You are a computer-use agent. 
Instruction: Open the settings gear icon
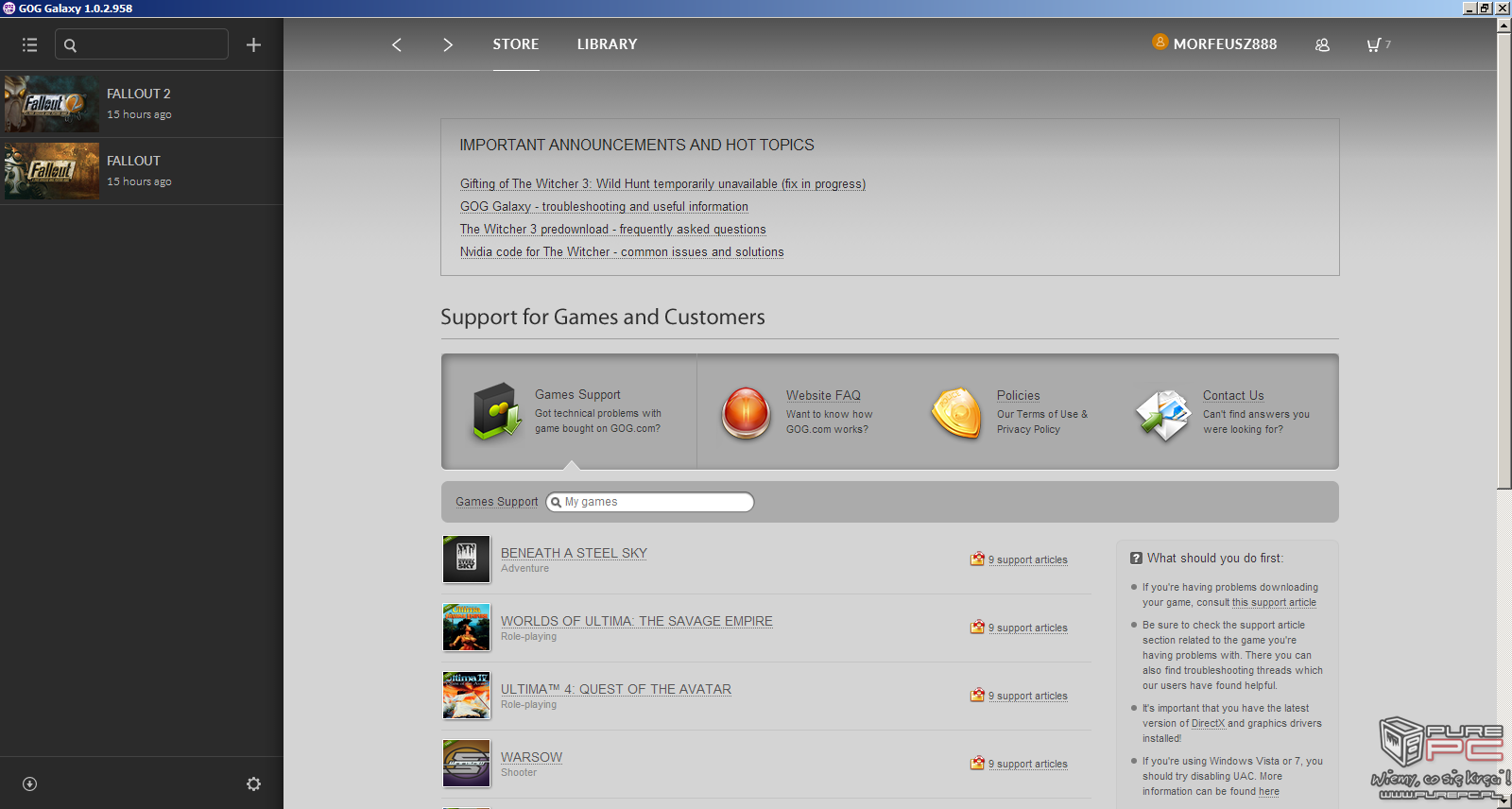[x=253, y=783]
